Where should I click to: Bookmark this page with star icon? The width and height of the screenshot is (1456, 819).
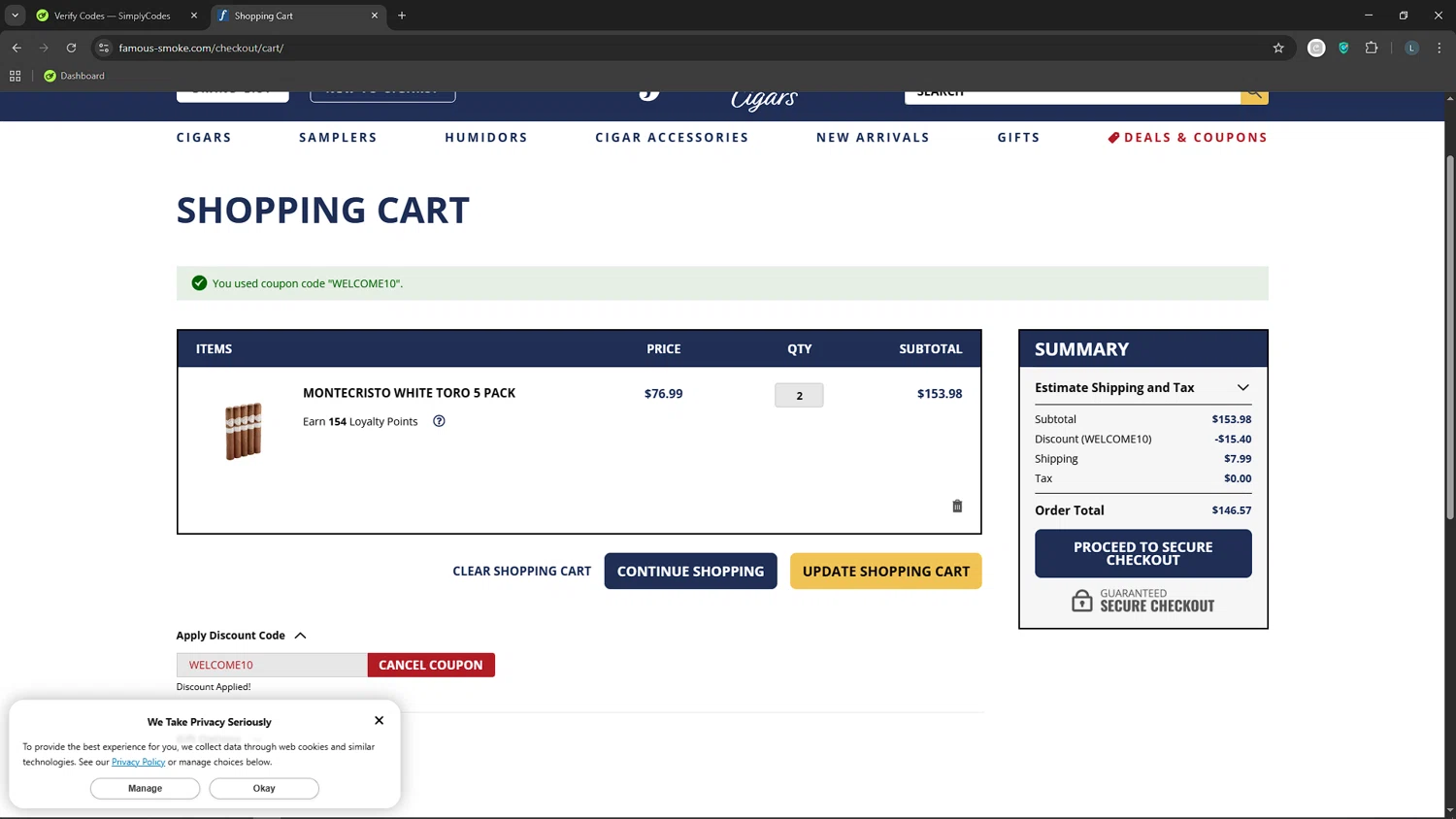[1278, 48]
